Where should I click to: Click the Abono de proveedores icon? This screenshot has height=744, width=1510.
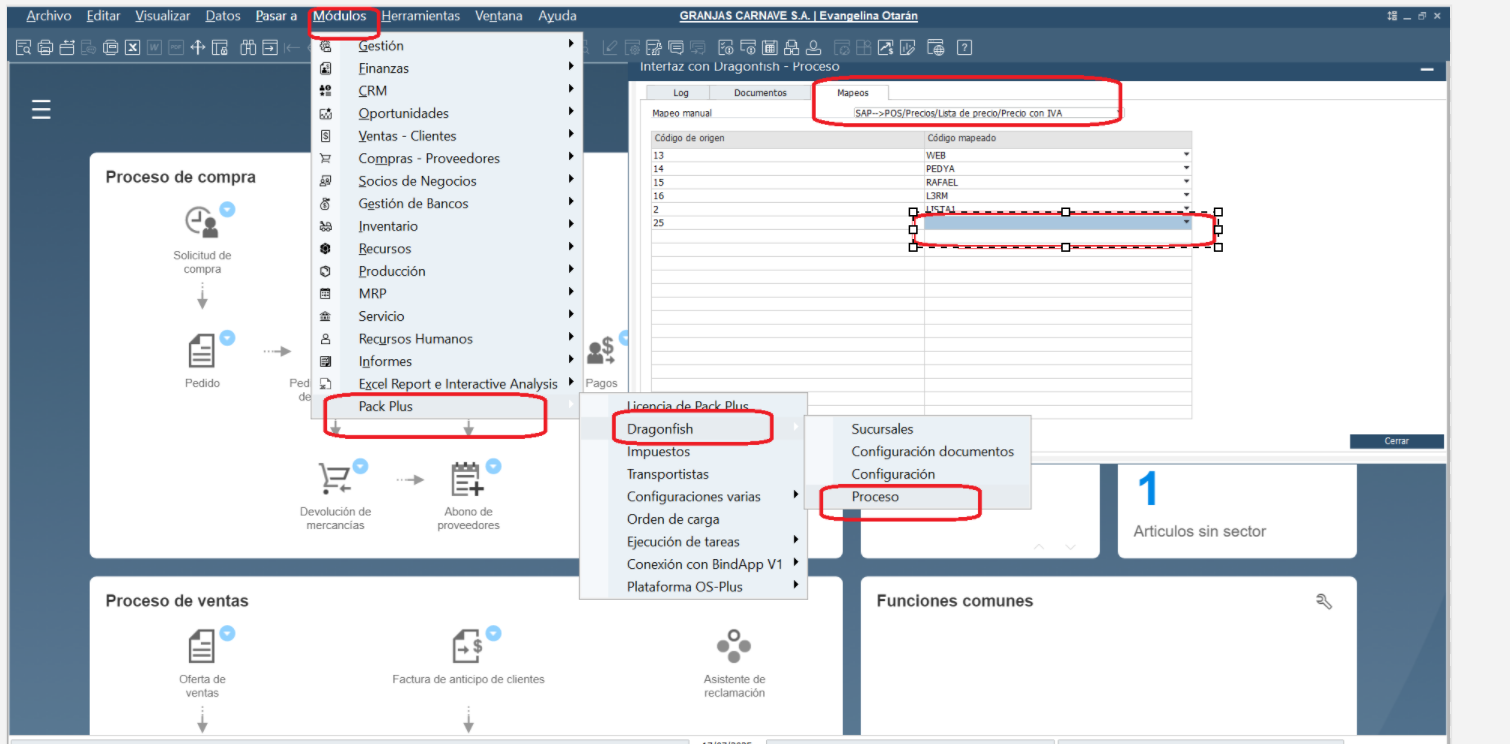(x=467, y=478)
